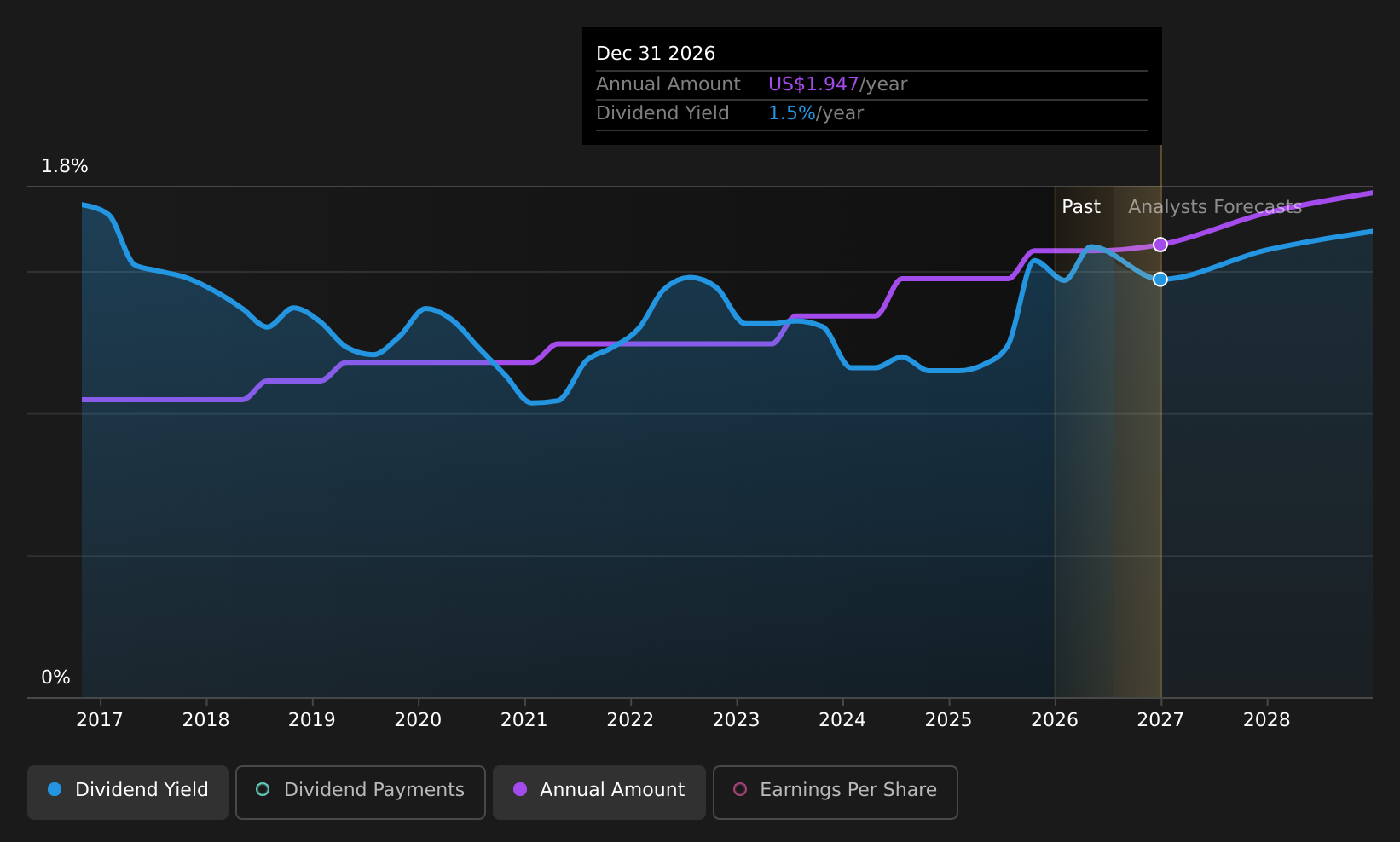Click the US$1.947/year tooltip value
The height and width of the screenshot is (842, 1400).
coord(837,84)
